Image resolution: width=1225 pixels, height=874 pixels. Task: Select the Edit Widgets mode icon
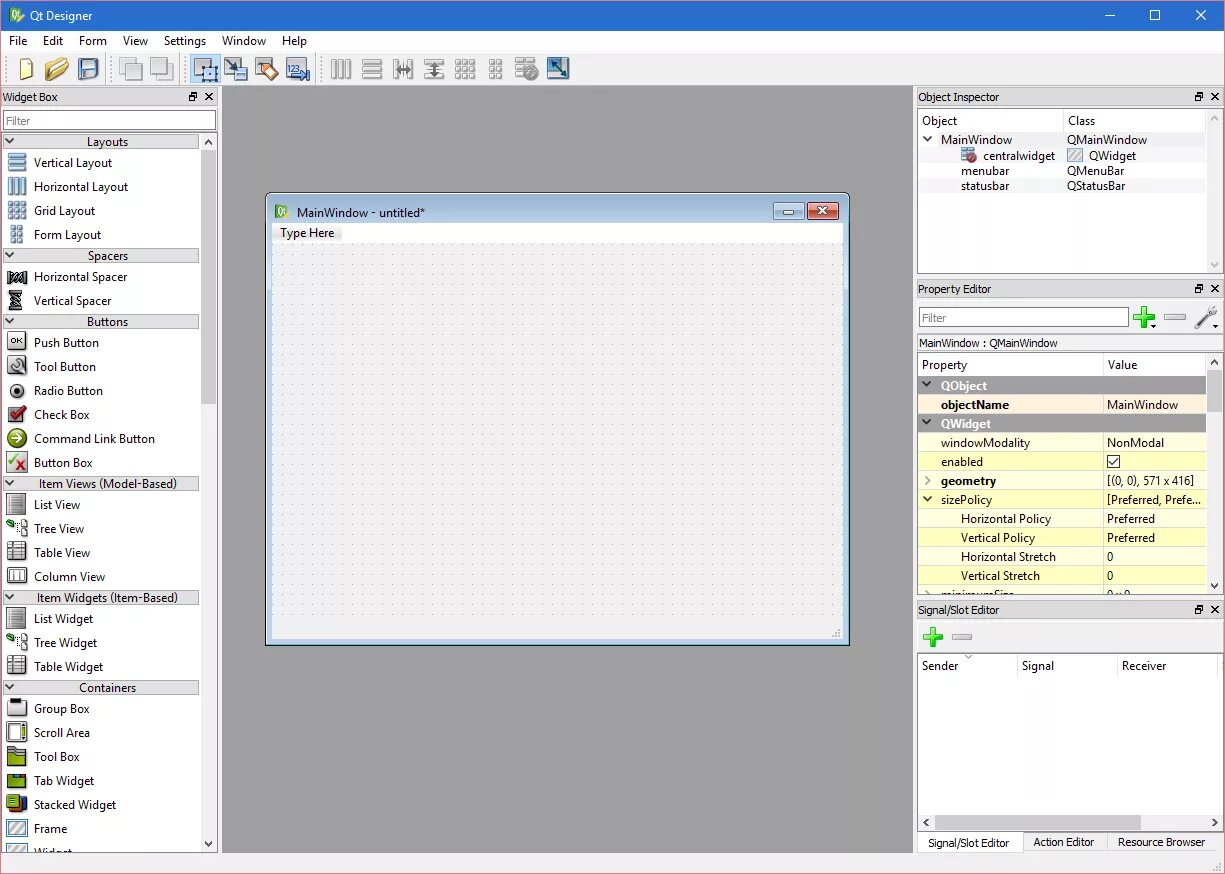point(206,69)
